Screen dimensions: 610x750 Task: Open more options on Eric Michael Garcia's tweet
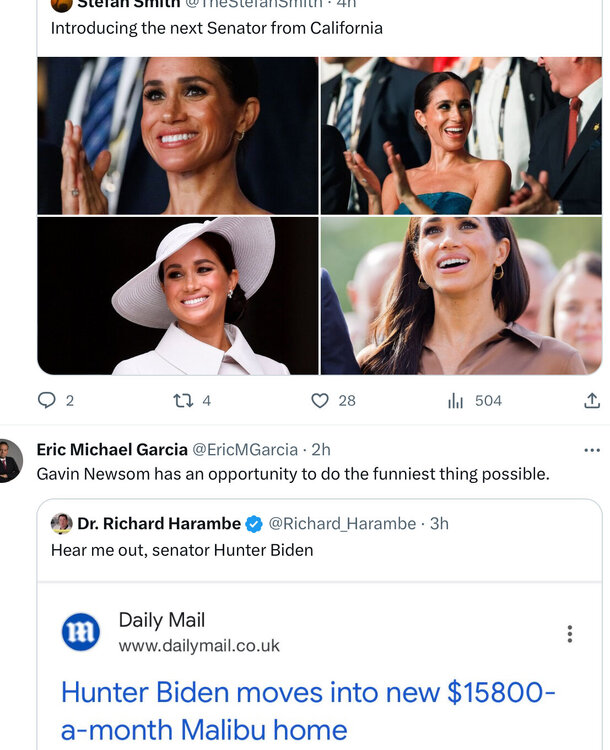[x=591, y=450]
